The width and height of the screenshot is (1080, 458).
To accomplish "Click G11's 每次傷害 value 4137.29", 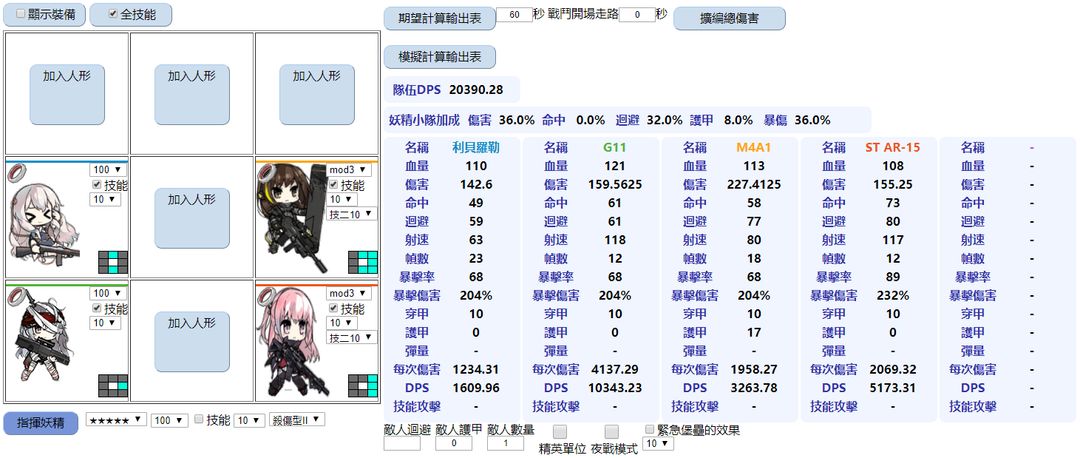I will [x=614, y=369].
